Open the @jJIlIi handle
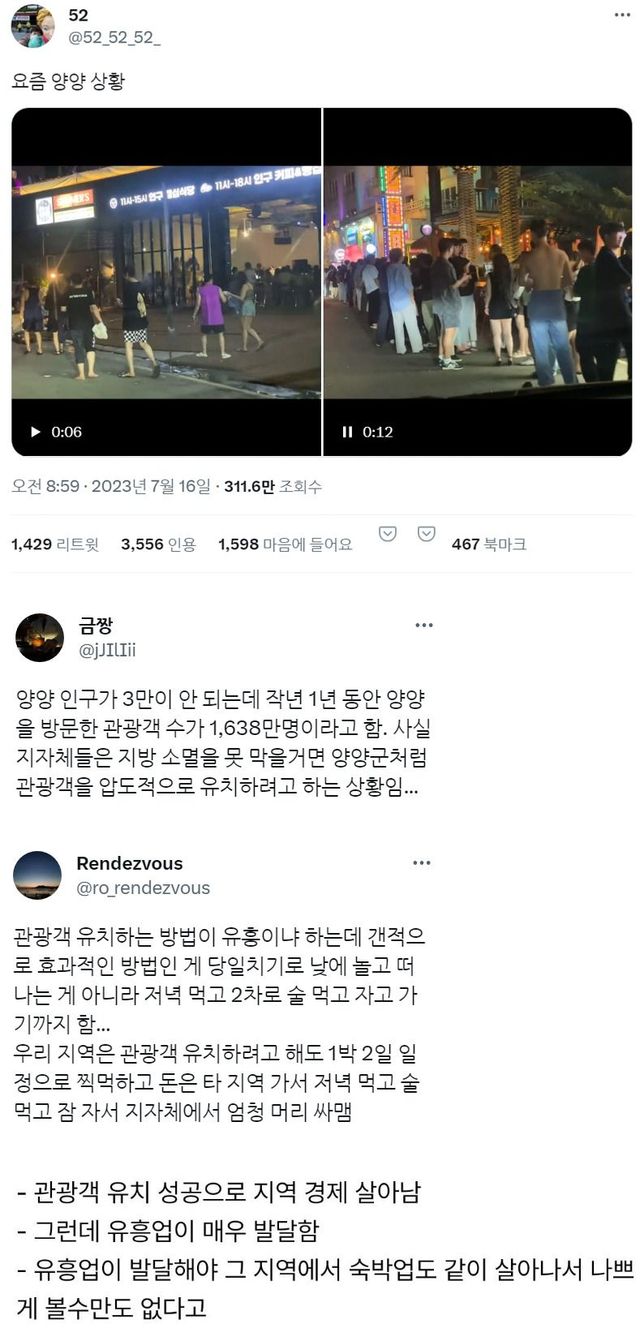This screenshot has height=1329, width=640. (107, 650)
